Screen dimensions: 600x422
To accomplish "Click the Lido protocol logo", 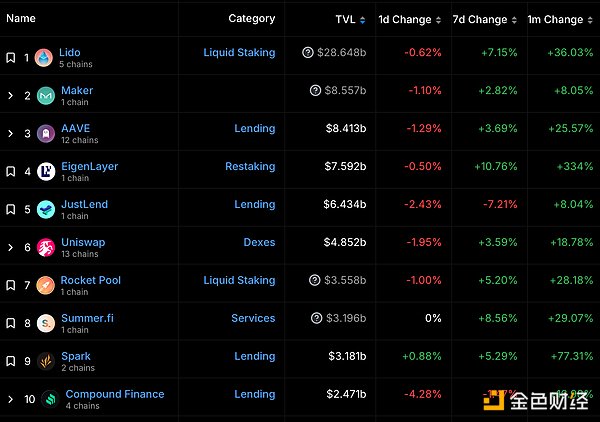I will coord(45,58).
